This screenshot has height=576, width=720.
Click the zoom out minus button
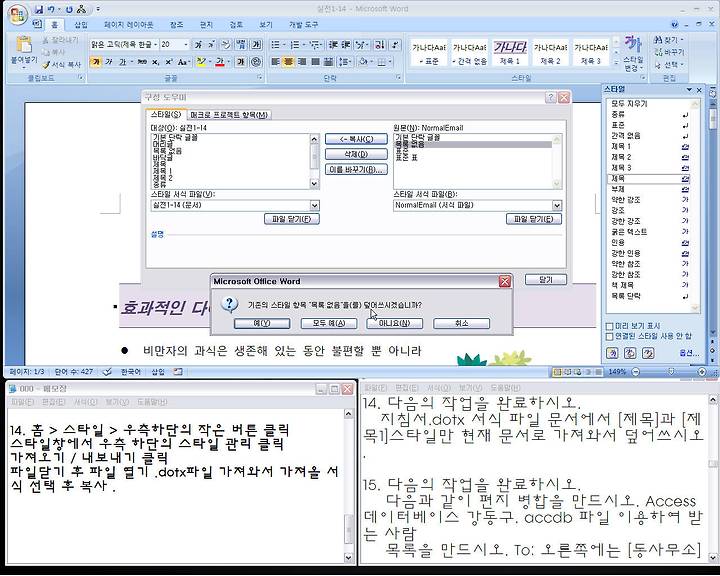coord(636,372)
